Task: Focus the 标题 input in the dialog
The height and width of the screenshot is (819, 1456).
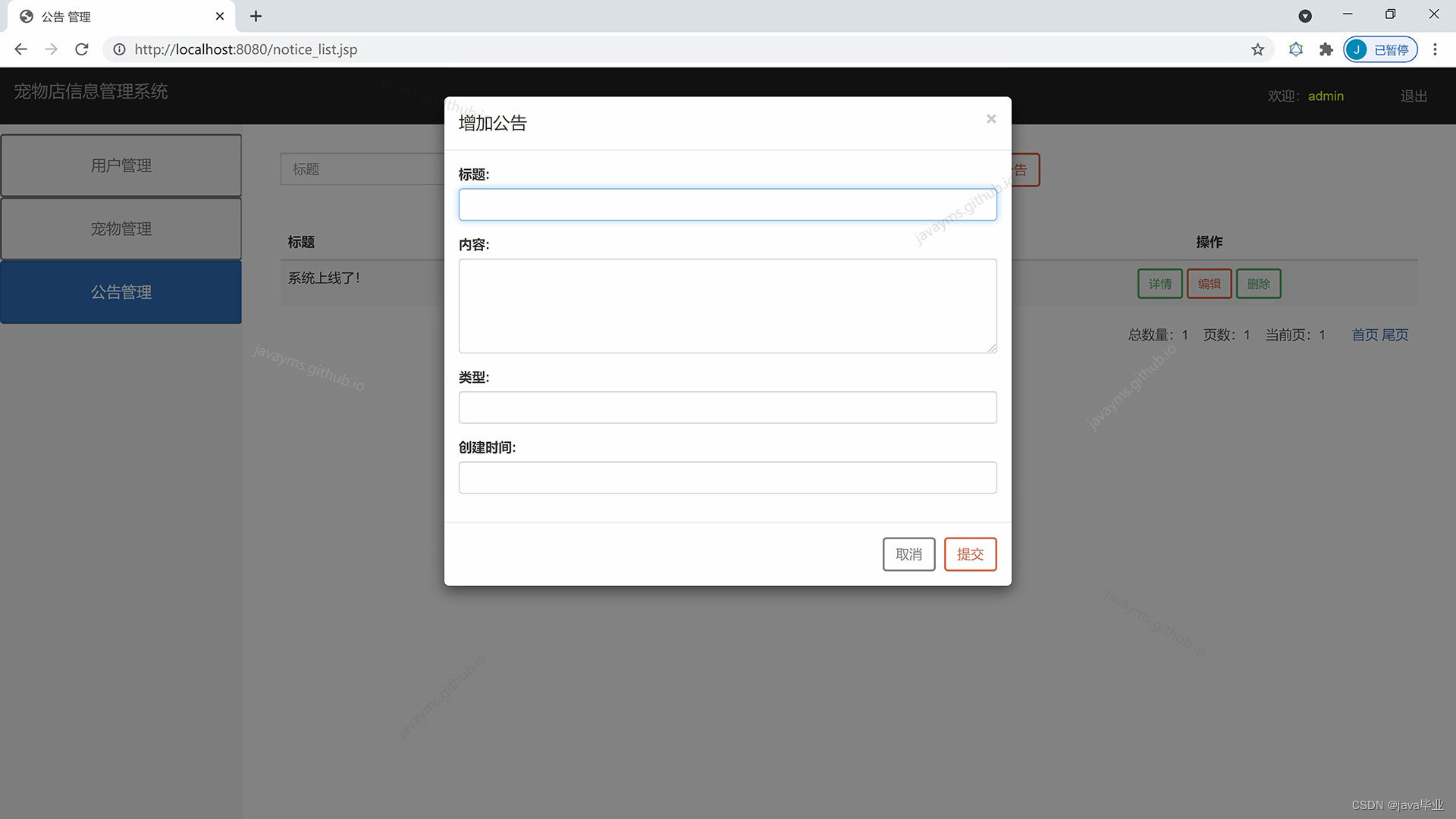Action: (x=727, y=205)
